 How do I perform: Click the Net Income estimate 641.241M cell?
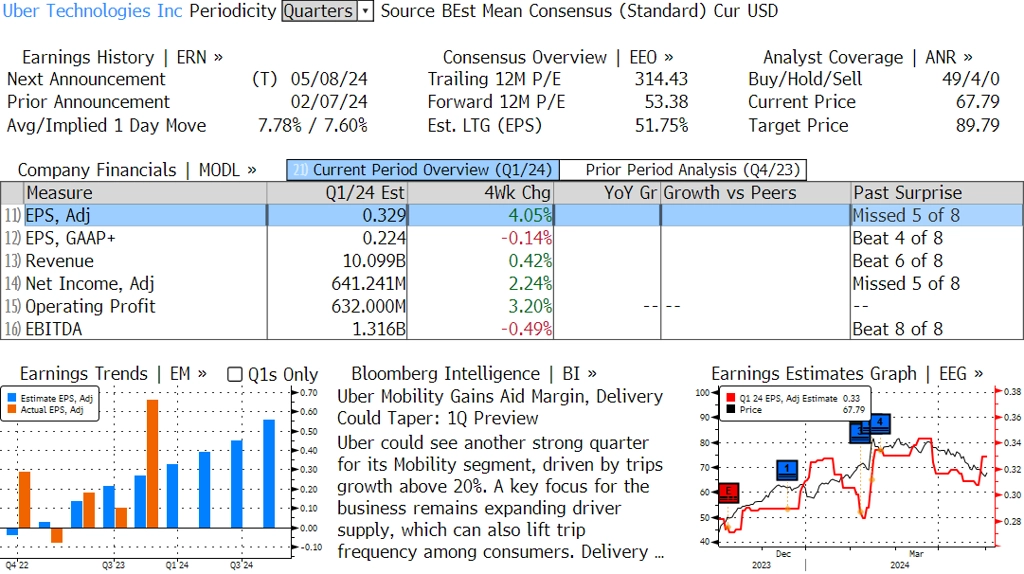click(337, 284)
